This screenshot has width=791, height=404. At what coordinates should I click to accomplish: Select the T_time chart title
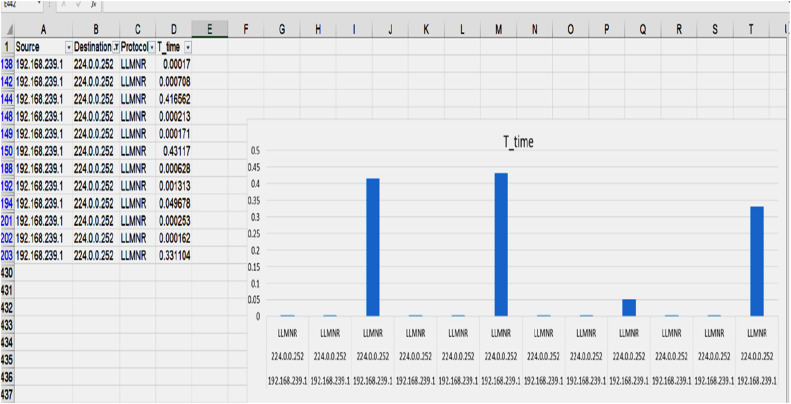[518, 142]
